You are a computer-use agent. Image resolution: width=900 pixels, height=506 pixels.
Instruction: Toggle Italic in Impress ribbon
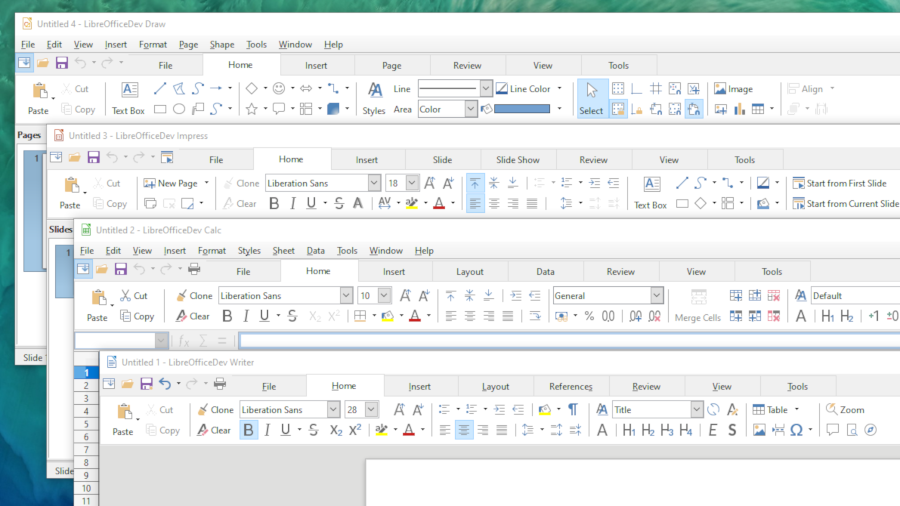tap(293, 203)
